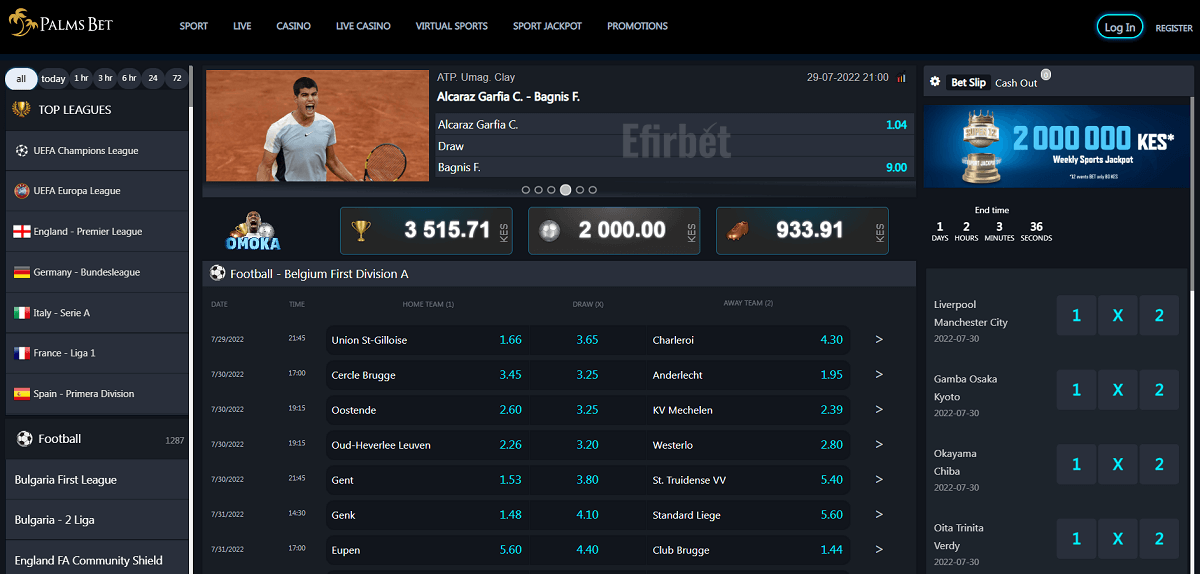Image resolution: width=1200 pixels, height=574 pixels.
Task: Open the Live menu
Action: (242, 26)
